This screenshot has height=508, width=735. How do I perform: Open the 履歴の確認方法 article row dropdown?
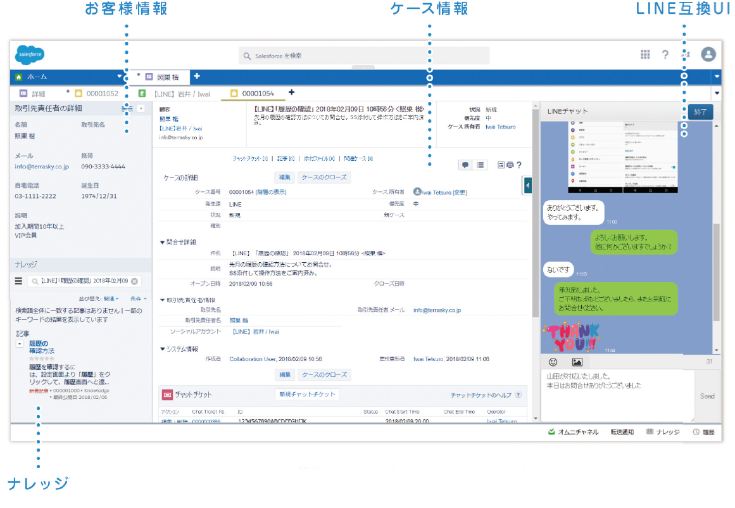pos(20,344)
